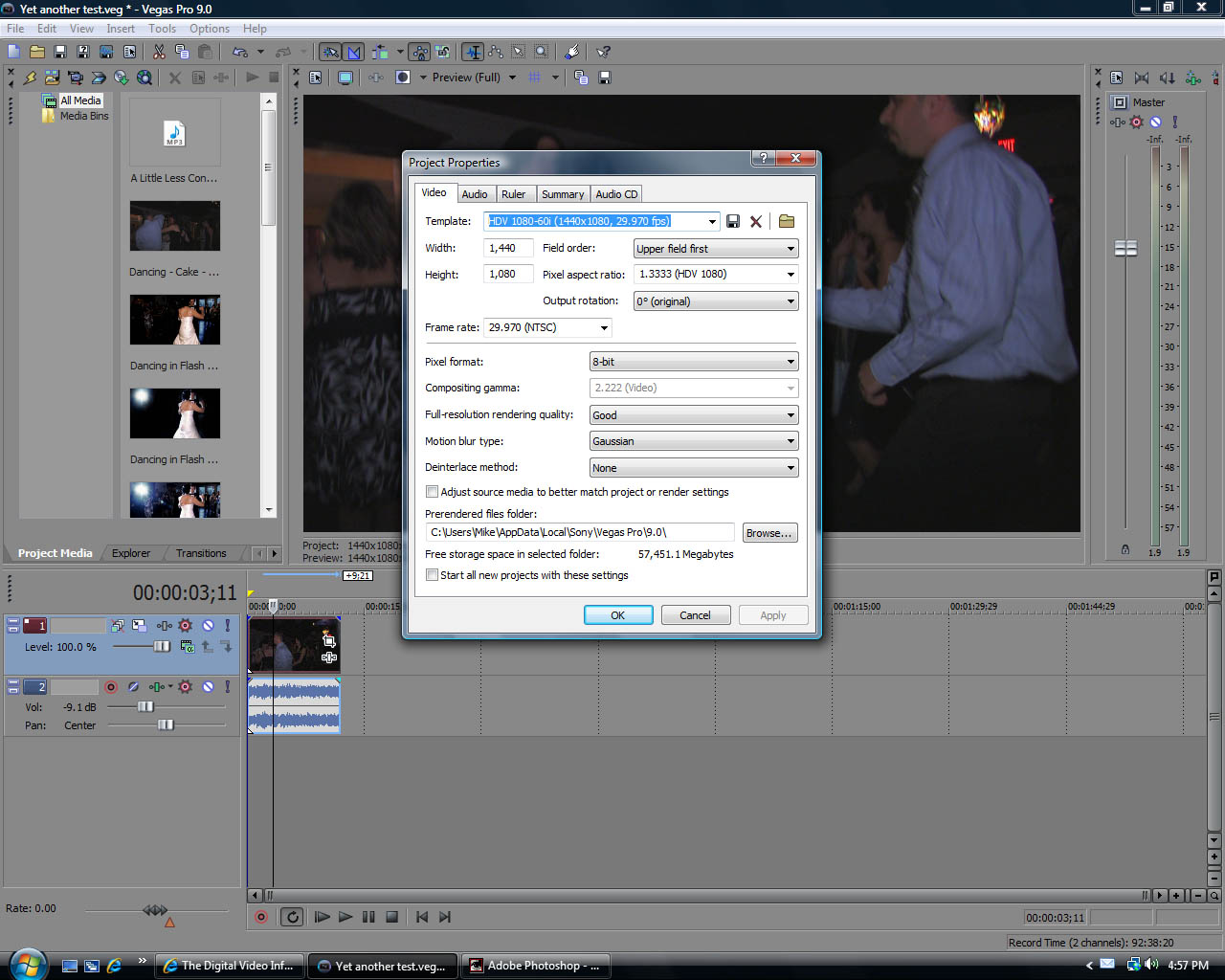Open the Pixel format dropdown
This screenshot has height=980, width=1225.
pyautogui.click(x=694, y=362)
